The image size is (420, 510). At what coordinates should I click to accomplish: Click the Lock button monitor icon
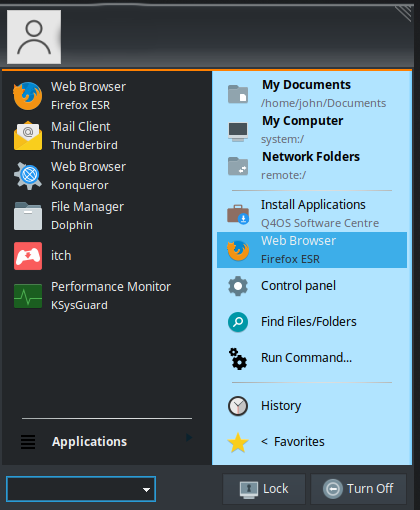[249, 490]
